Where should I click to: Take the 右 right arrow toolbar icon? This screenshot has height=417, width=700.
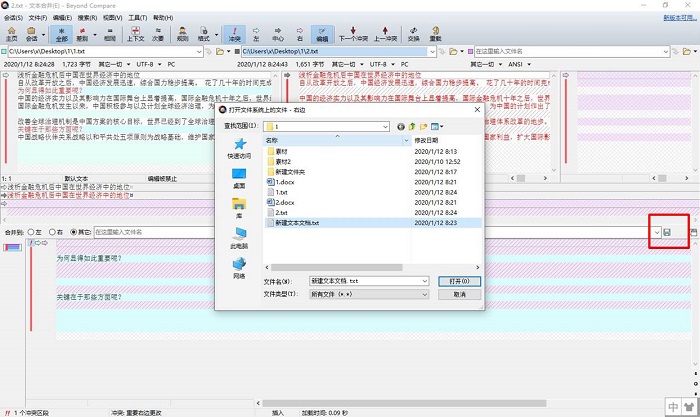300,34
